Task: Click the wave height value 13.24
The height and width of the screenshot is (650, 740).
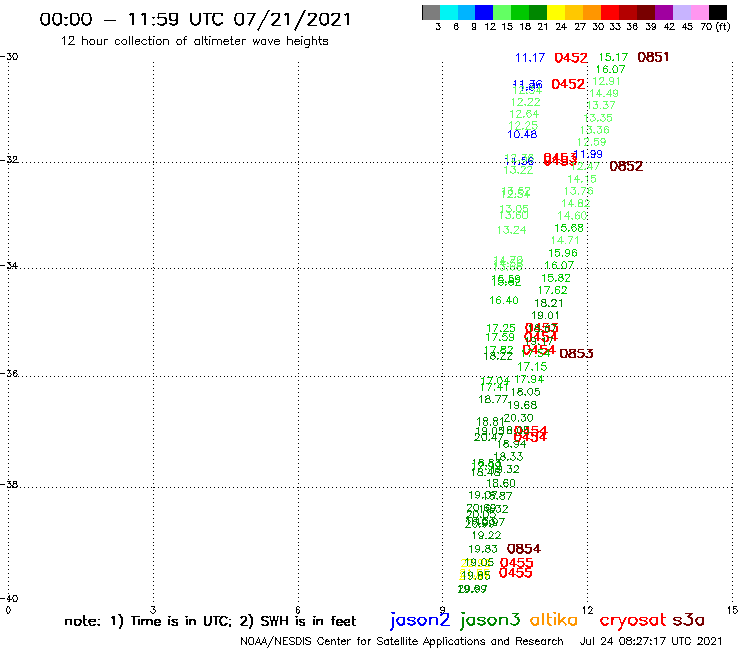Action: pyautogui.click(x=512, y=230)
